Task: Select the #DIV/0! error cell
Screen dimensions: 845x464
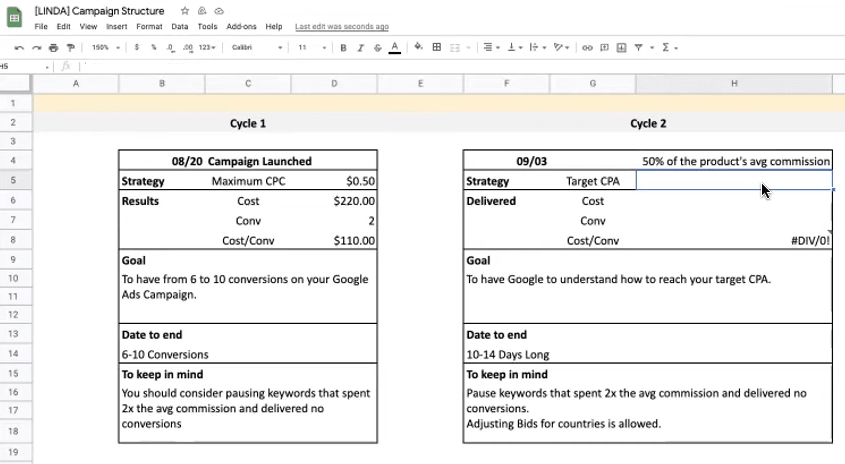Action: pos(734,240)
